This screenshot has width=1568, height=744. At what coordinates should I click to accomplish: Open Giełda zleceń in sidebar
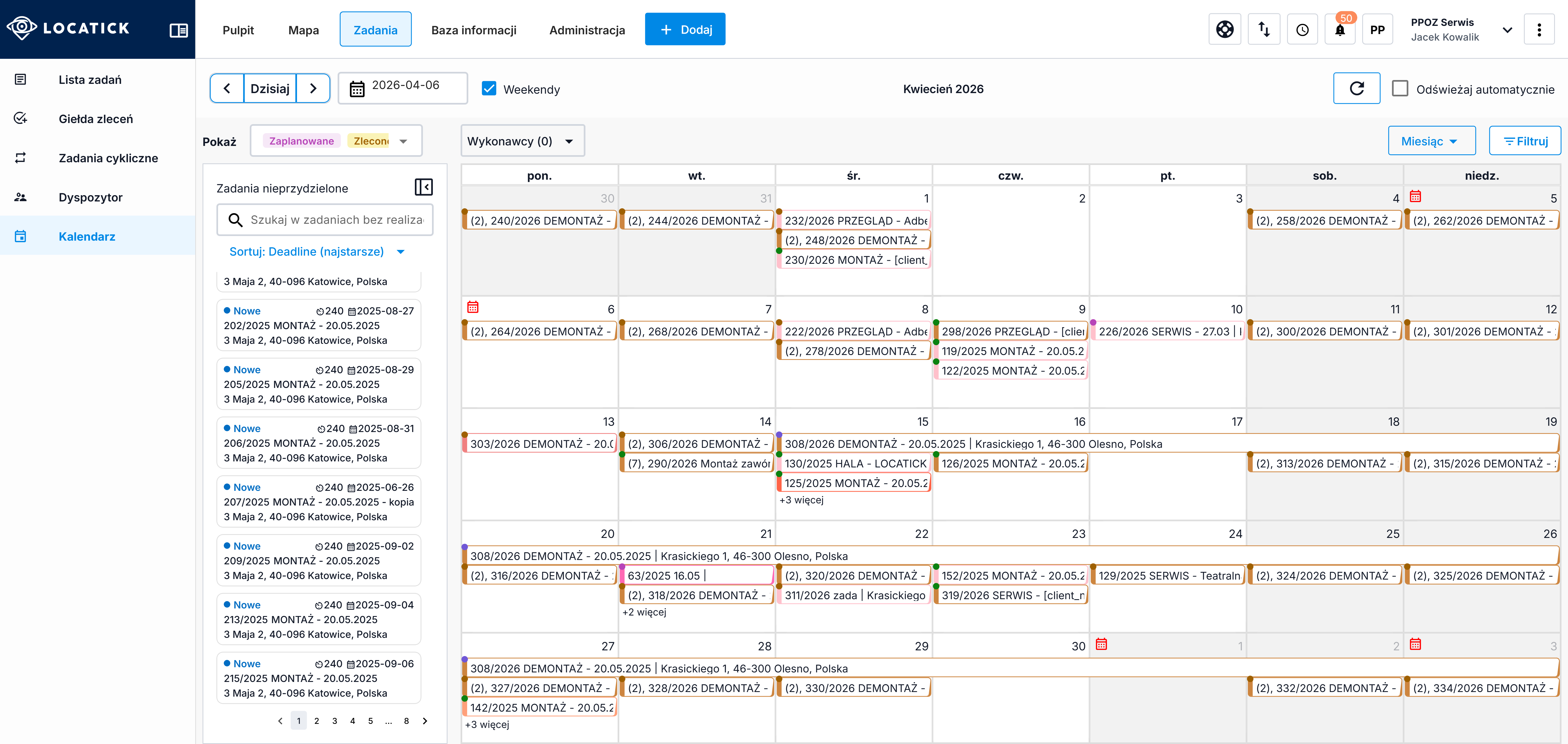coord(97,119)
